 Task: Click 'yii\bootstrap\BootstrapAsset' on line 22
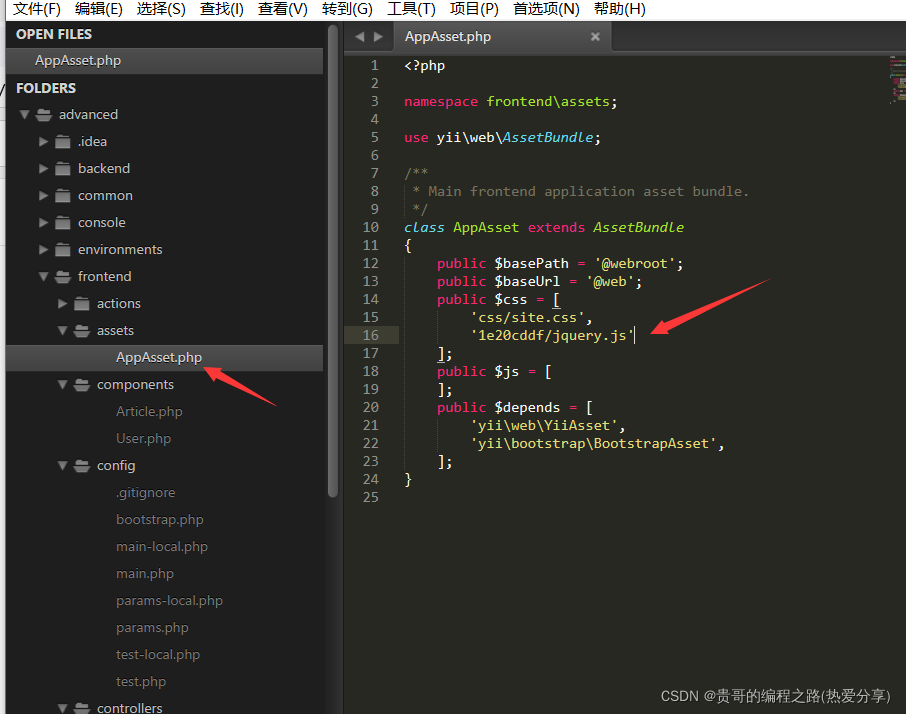tap(594, 444)
